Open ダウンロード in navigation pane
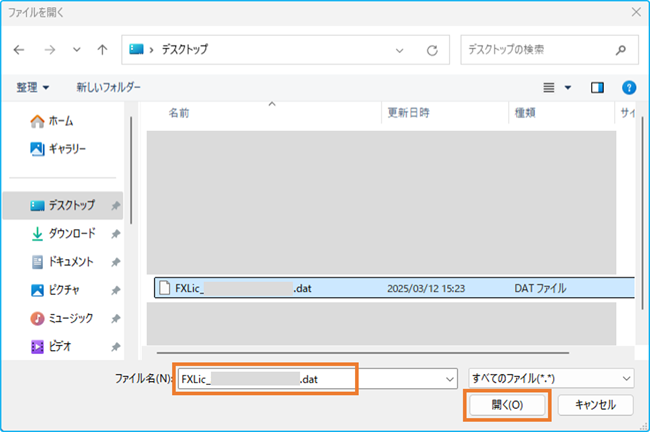Viewport: 650px width, 432px height. (63, 233)
